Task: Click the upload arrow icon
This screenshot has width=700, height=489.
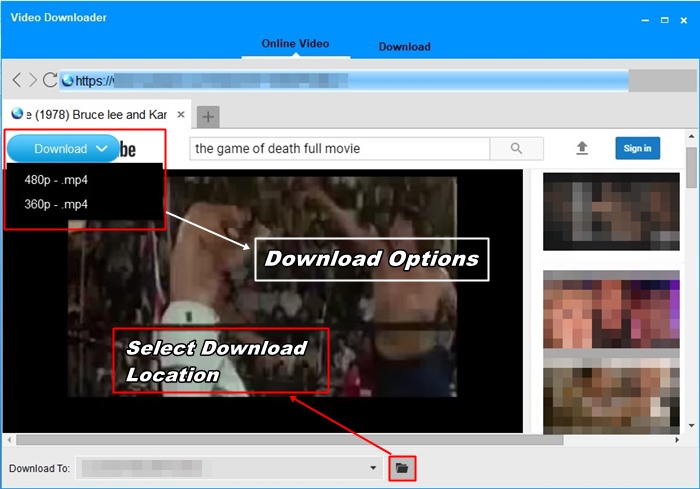Action: pyautogui.click(x=582, y=148)
